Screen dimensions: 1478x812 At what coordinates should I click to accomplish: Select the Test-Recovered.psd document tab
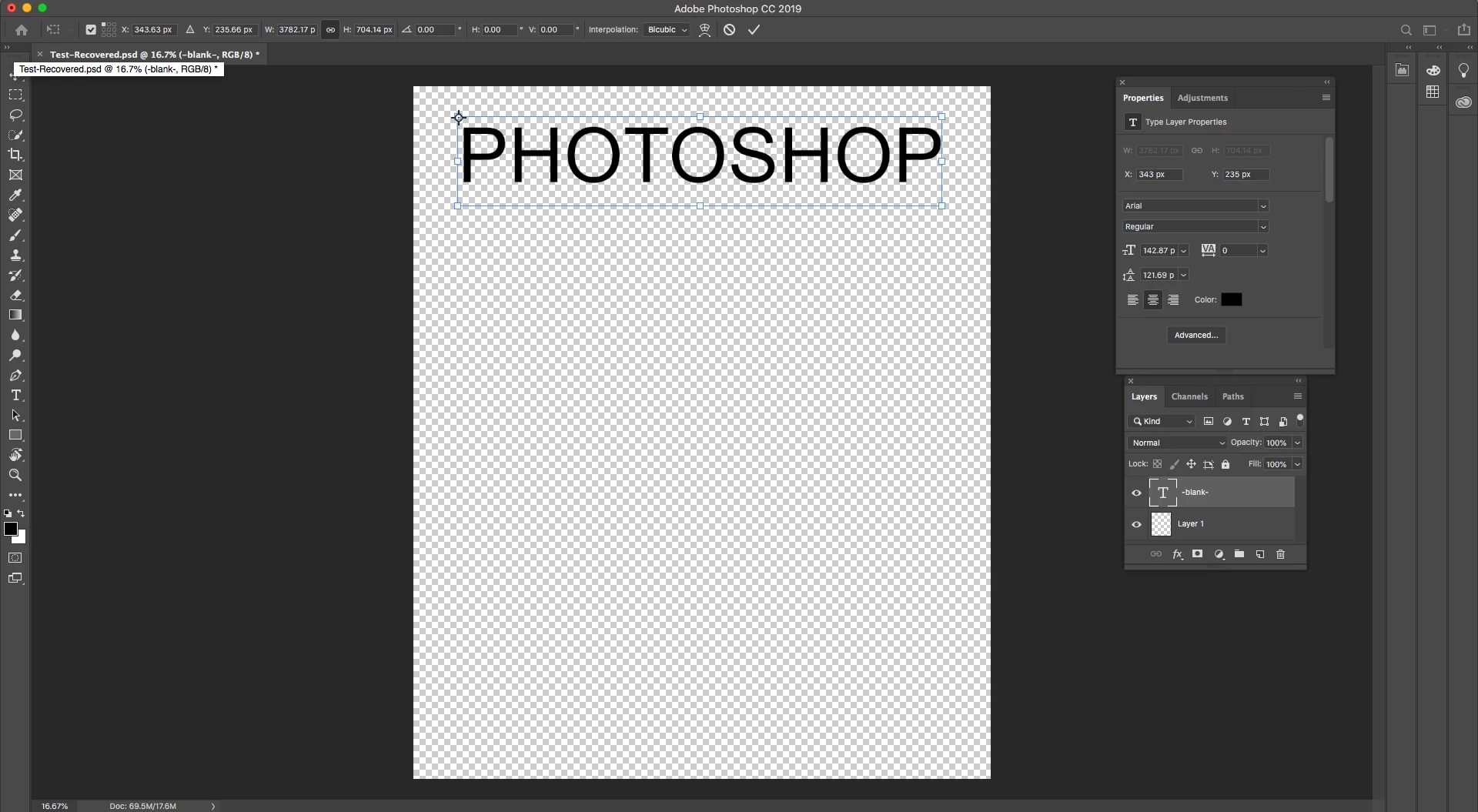click(x=154, y=55)
